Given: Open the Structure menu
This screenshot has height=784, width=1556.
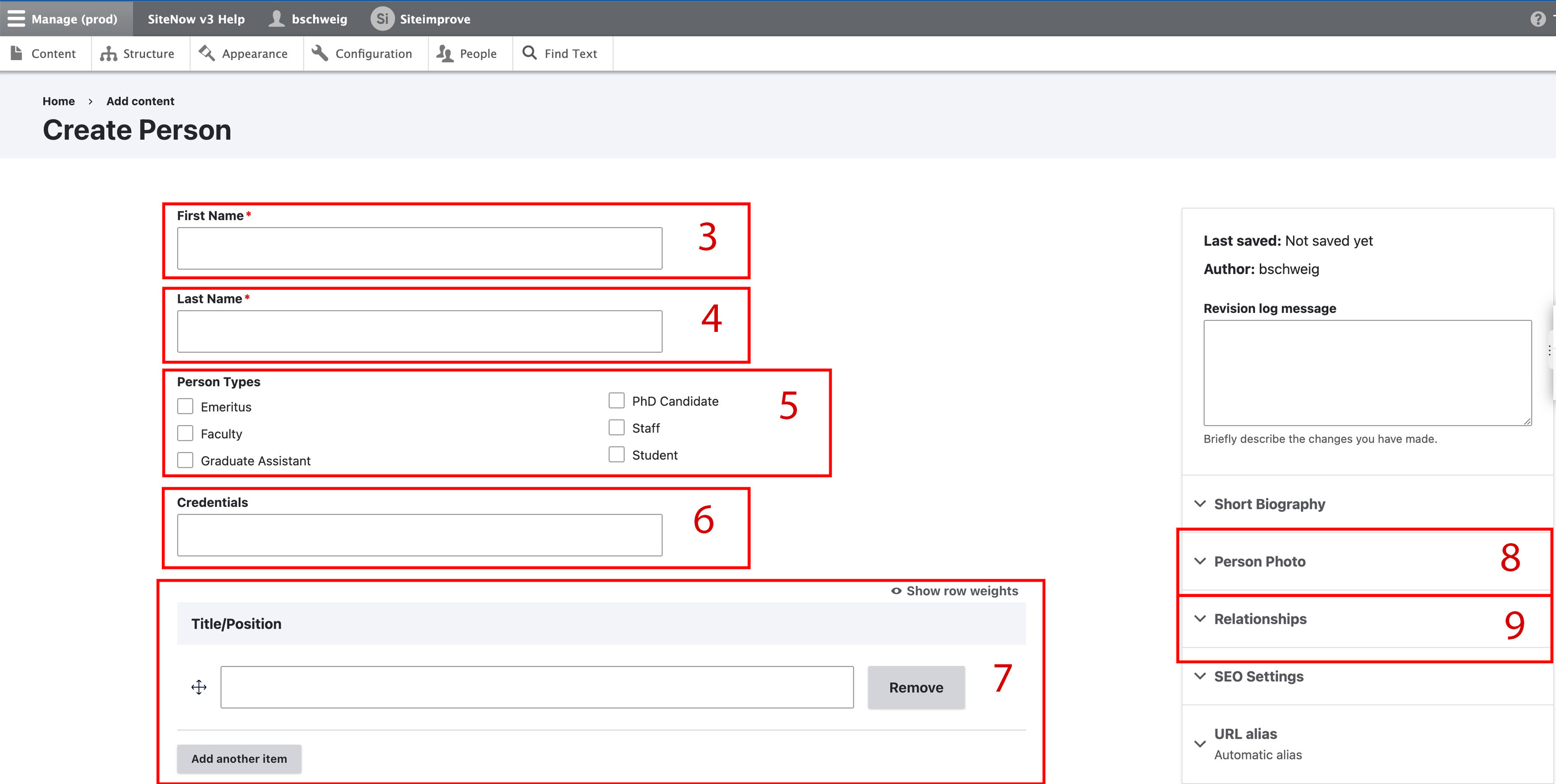Looking at the screenshot, I should (140, 53).
